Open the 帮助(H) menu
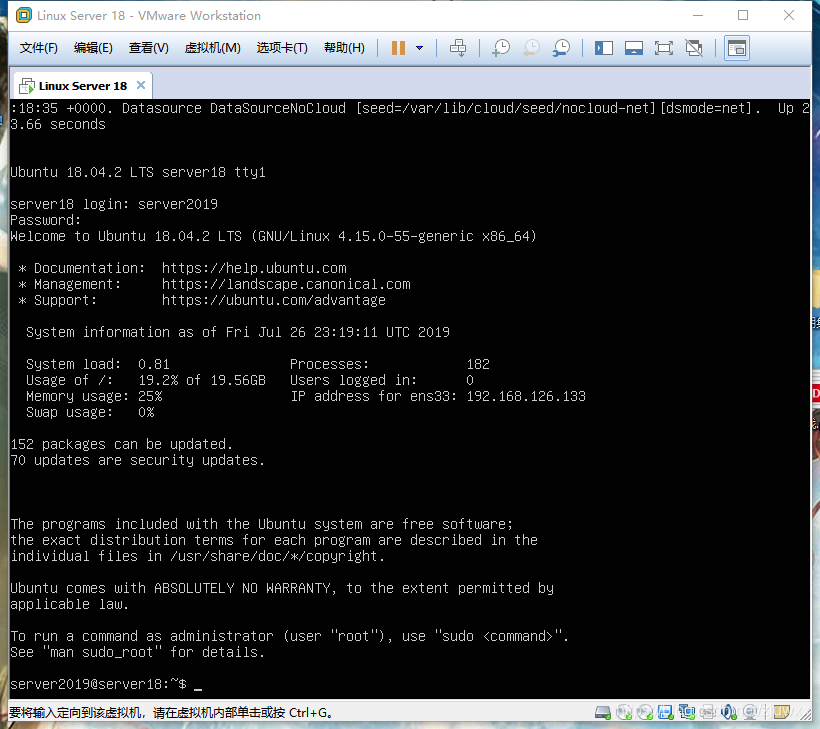Image resolution: width=820 pixels, height=729 pixels. click(x=344, y=48)
